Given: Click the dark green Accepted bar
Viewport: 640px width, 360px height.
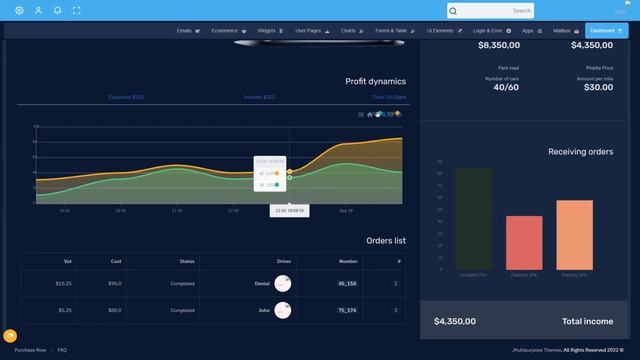Looking at the screenshot, I should (473, 219).
